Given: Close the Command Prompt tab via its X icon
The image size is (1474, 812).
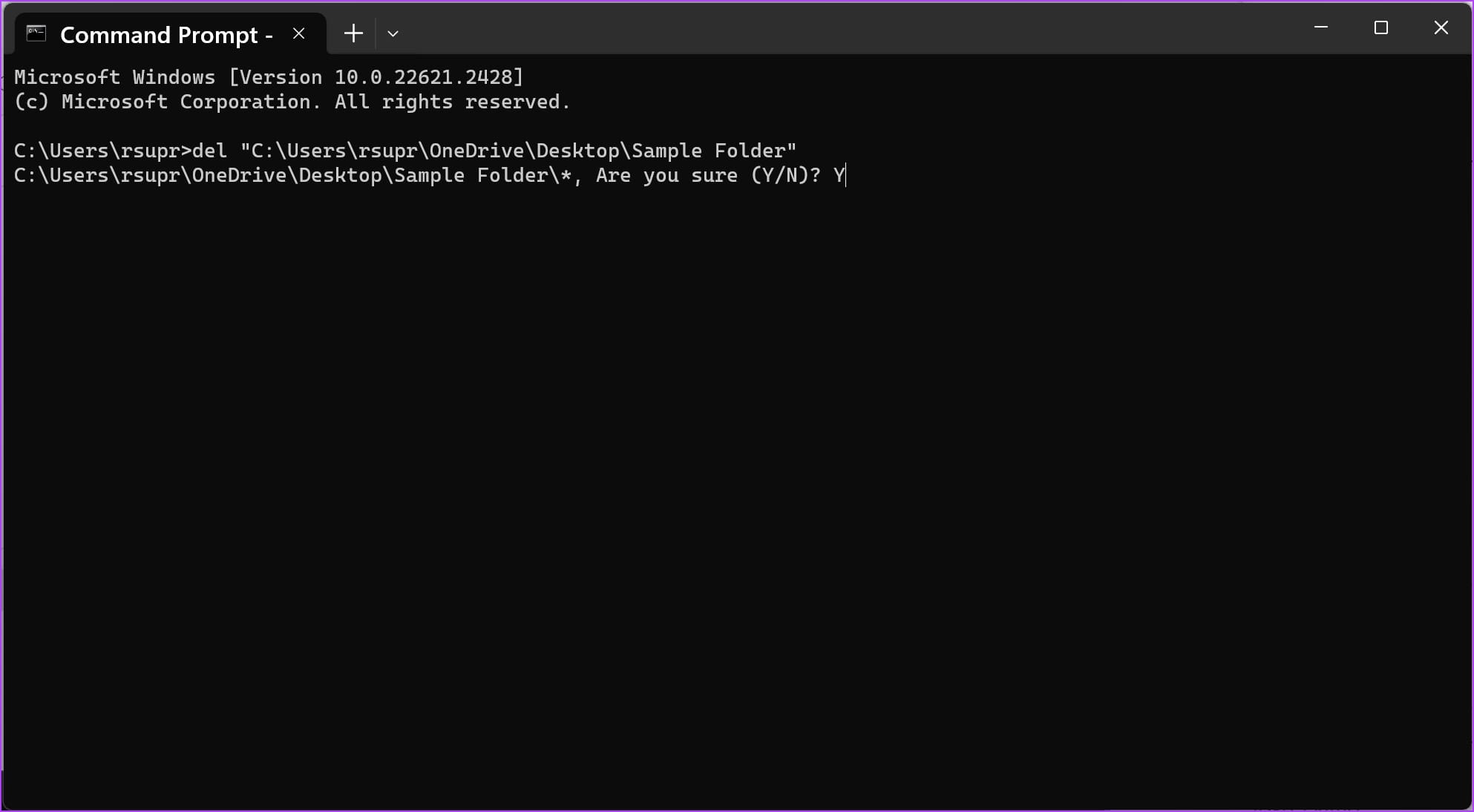Looking at the screenshot, I should [x=299, y=33].
